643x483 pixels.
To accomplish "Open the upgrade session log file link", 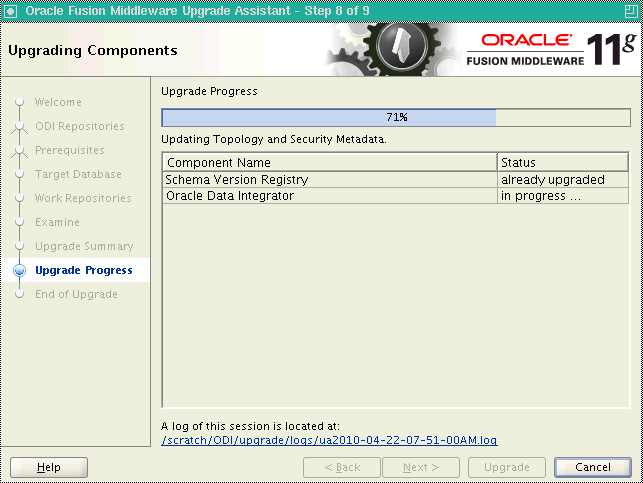I will click(x=329, y=440).
